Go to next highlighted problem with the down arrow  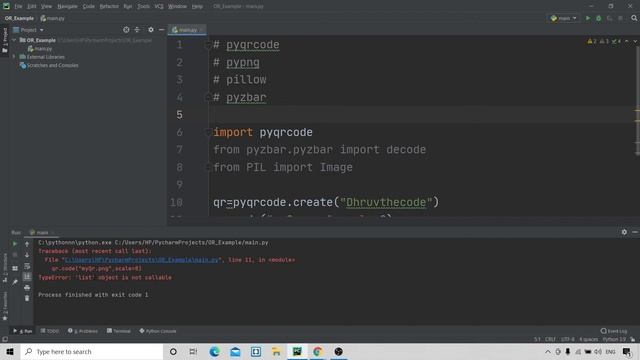click(x=635, y=41)
